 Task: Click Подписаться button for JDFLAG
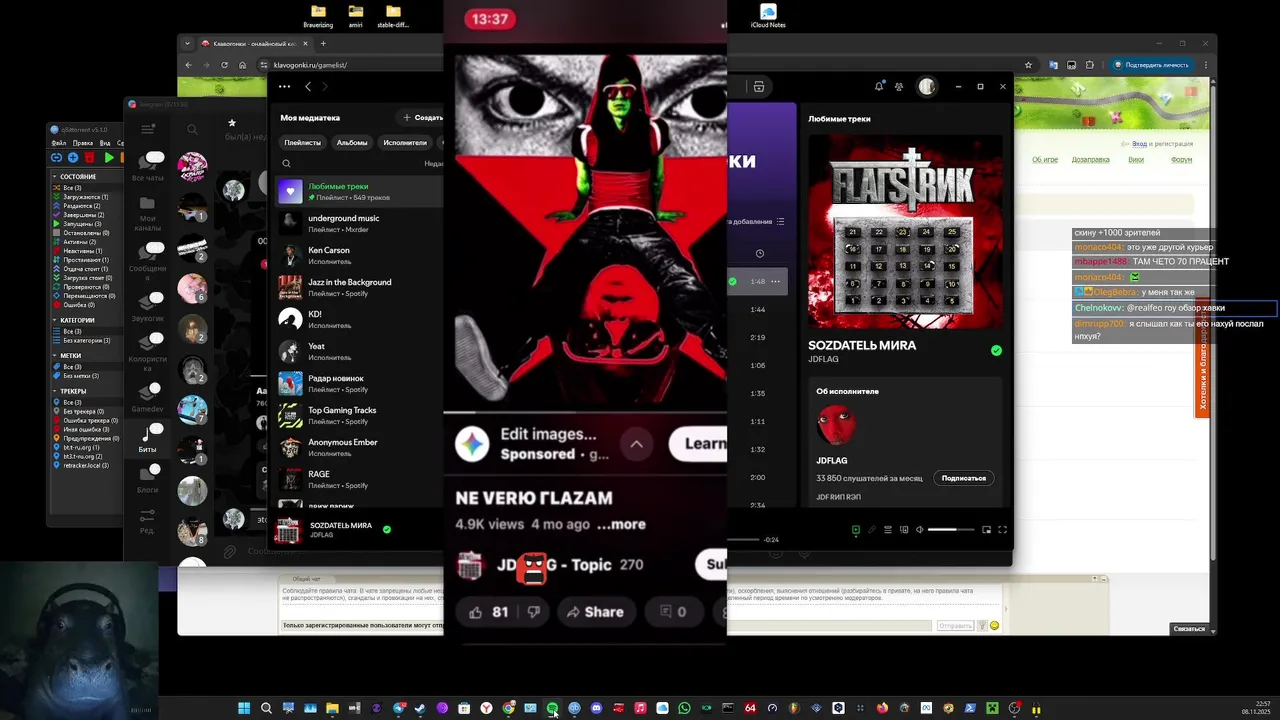click(x=964, y=478)
